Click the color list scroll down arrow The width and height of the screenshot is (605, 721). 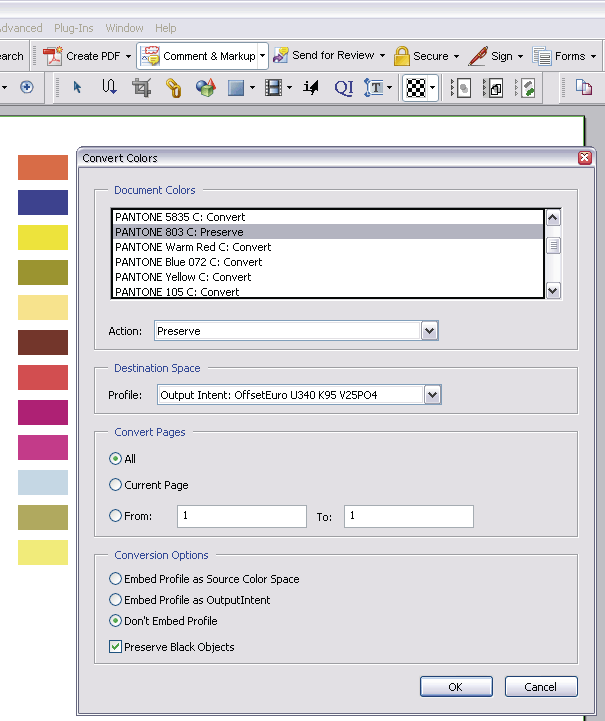[553, 291]
